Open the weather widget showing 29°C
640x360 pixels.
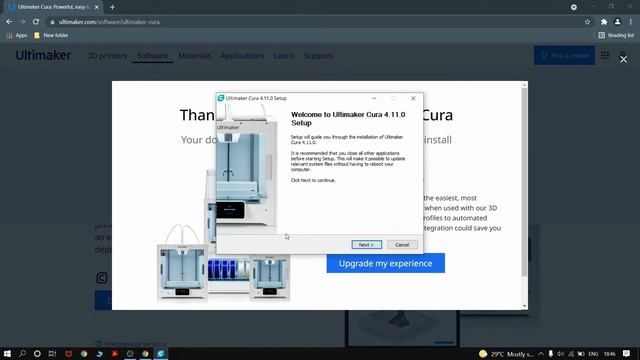(506, 354)
